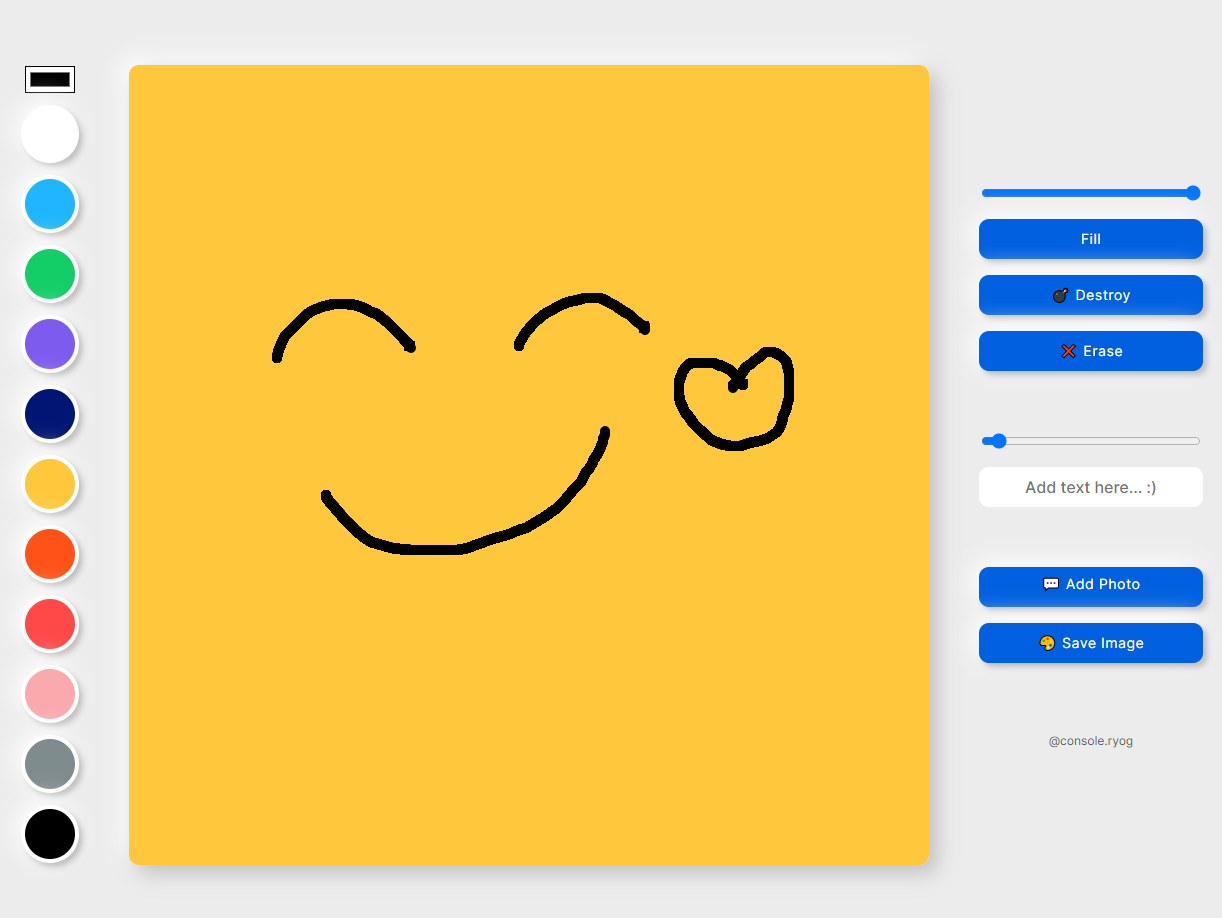The width and height of the screenshot is (1222, 918).
Task: Click the Add text here input field
Action: [1090, 487]
